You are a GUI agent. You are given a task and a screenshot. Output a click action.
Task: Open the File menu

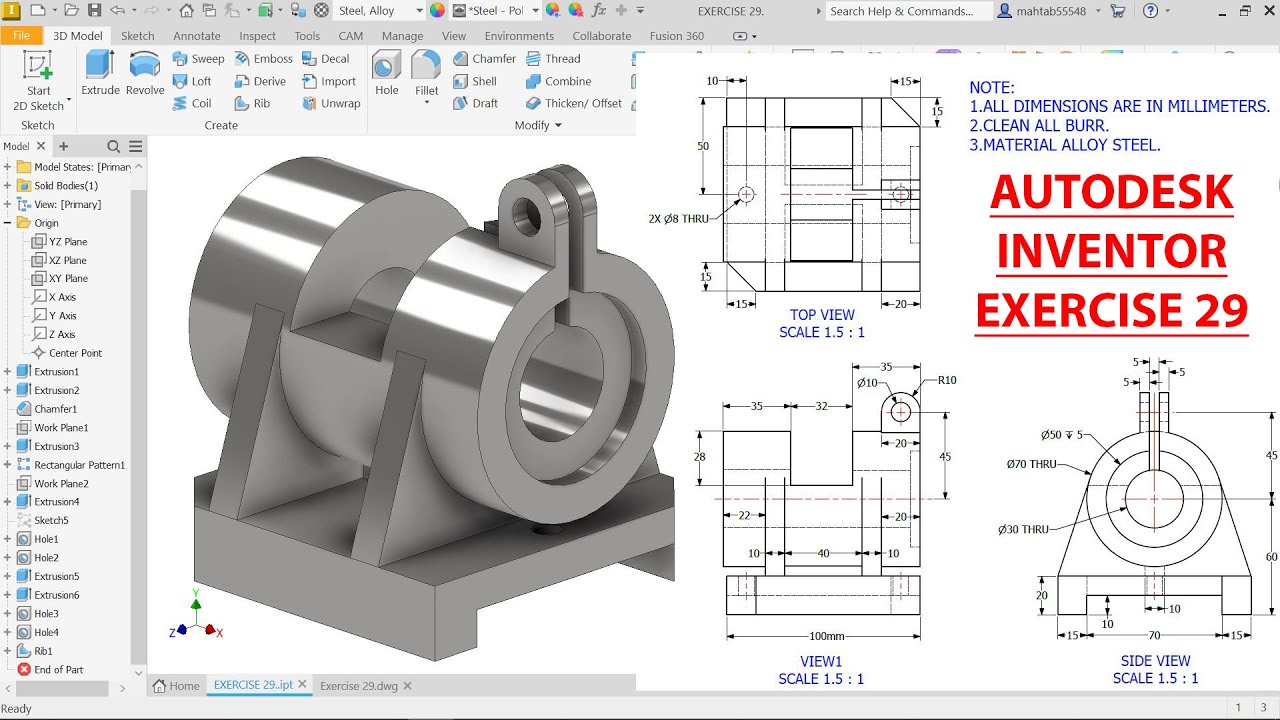click(x=21, y=35)
